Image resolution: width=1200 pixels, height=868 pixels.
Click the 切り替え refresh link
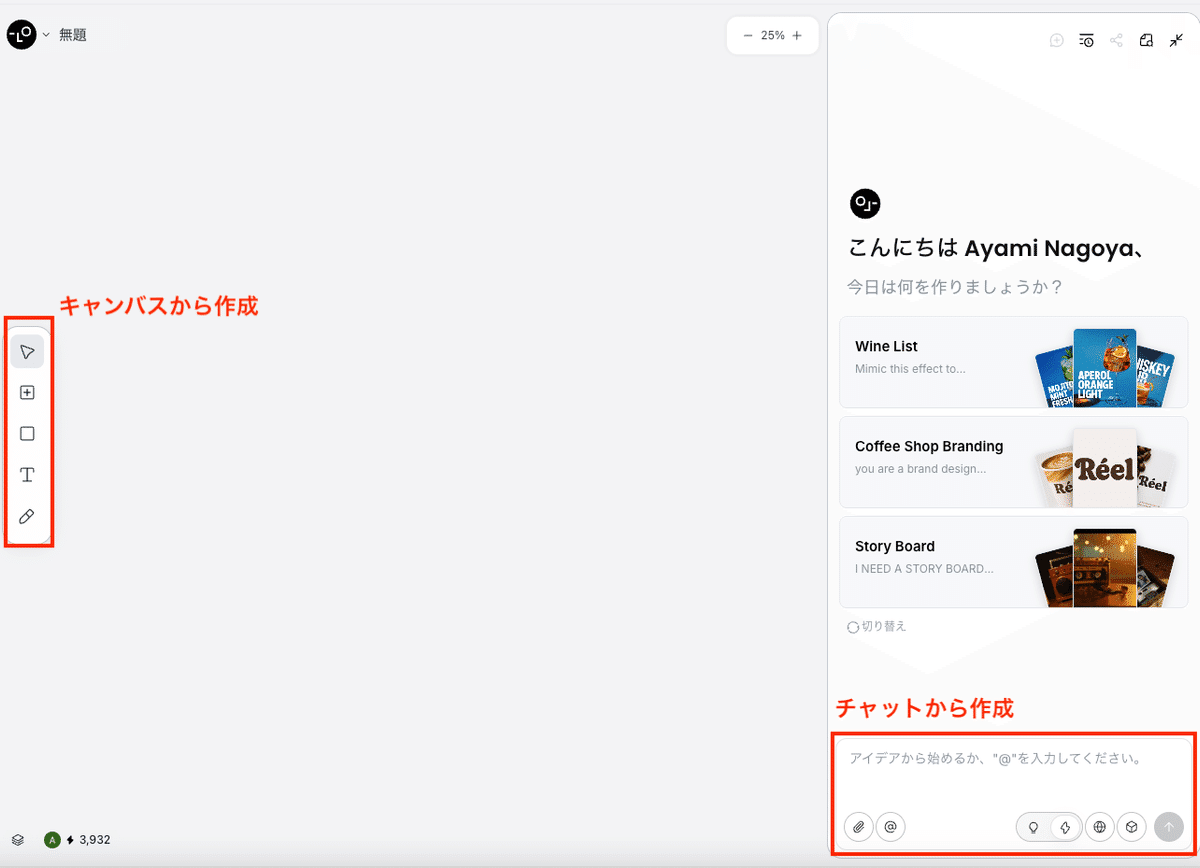(877, 627)
